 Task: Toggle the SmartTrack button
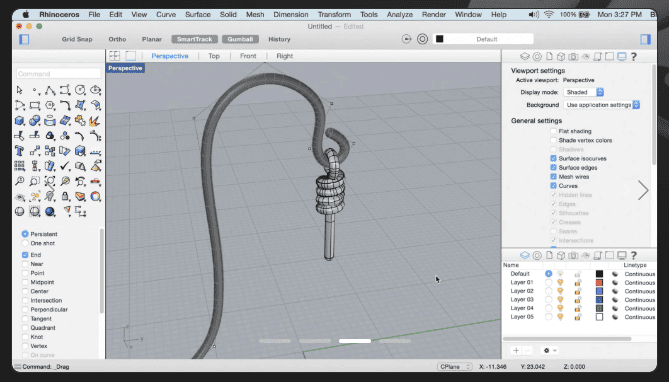tap(195, 39)
